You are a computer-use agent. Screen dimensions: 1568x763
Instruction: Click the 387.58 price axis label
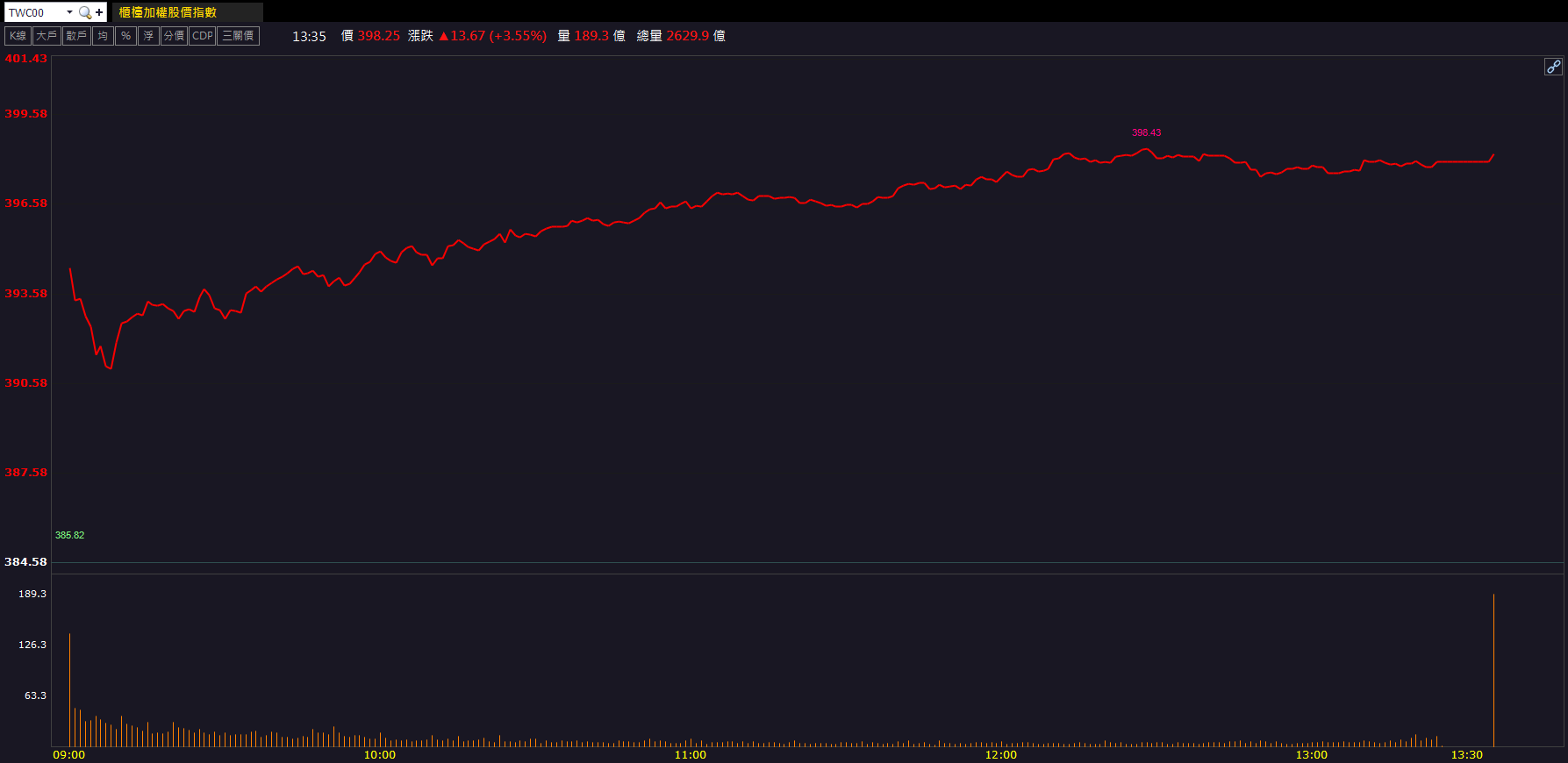(26, 473)
